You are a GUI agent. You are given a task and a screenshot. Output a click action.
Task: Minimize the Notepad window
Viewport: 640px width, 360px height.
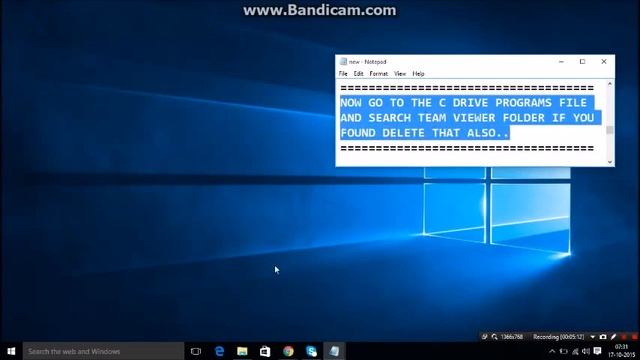pyautogui.click(x=561, y=62)
